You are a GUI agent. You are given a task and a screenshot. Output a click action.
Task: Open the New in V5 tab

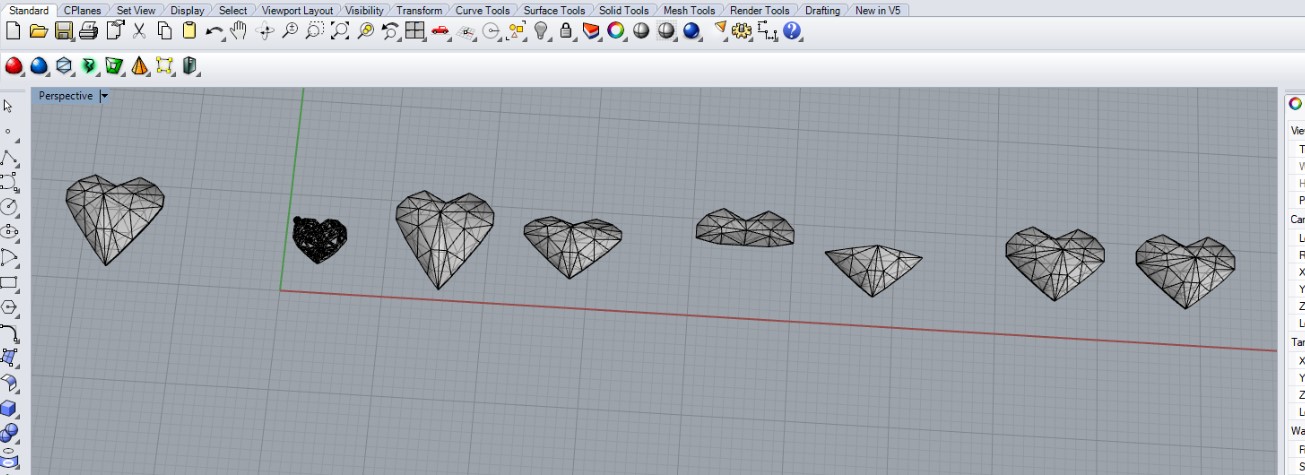coord(877,10)
